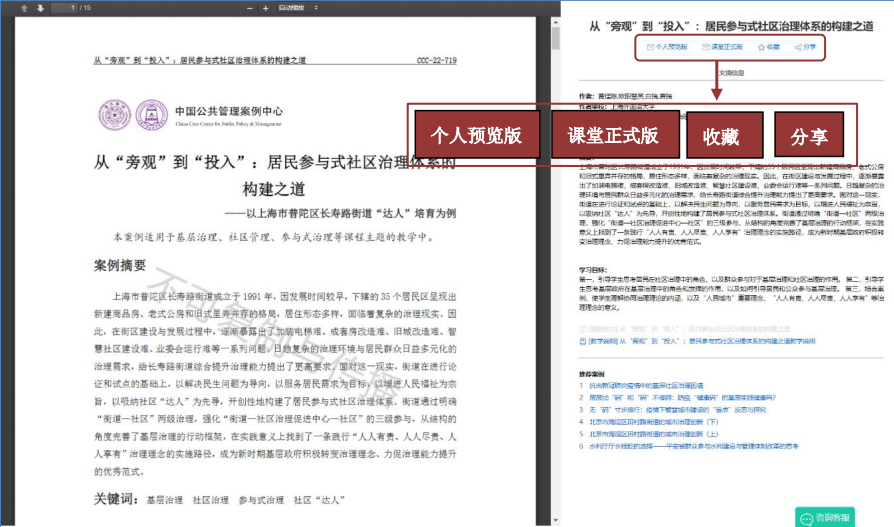This screenshot has width=894, height=527.
Task: Open the [教学说明] teaching note document link
Action: tap(697, 341)
